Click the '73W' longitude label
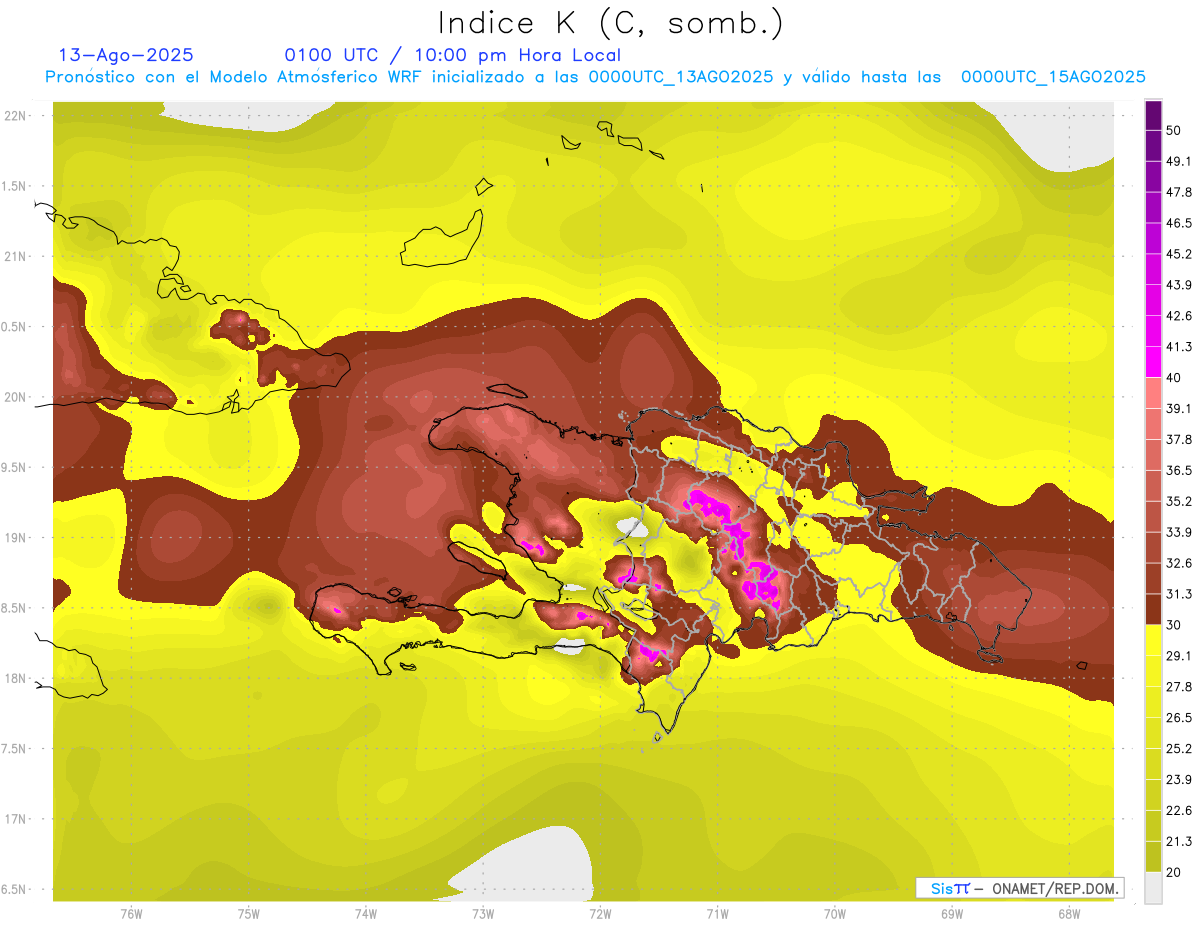The image size is (1200, 927). 483,914
